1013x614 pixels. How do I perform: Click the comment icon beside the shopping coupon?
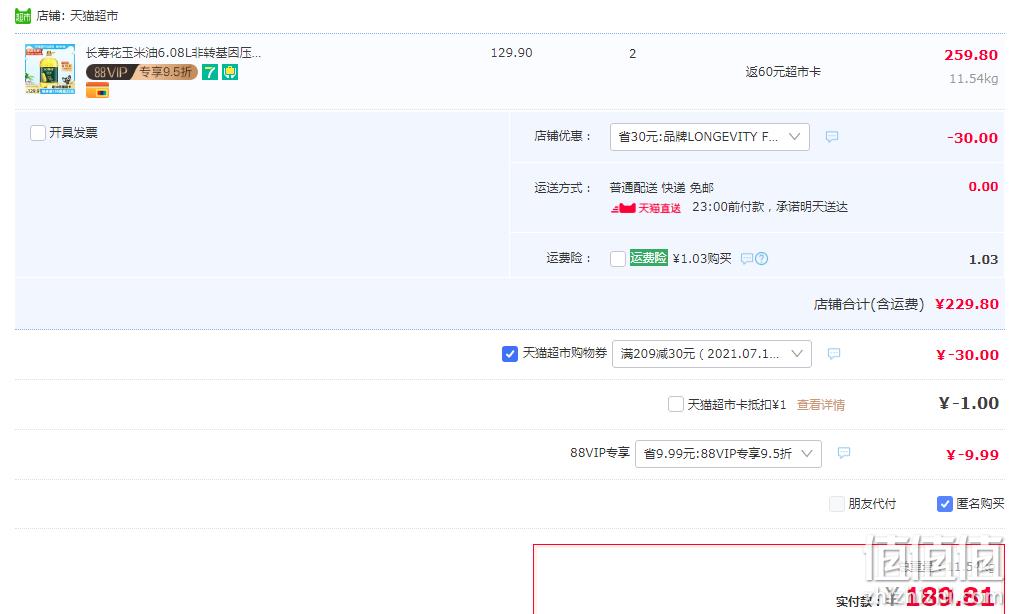[834, 354]
